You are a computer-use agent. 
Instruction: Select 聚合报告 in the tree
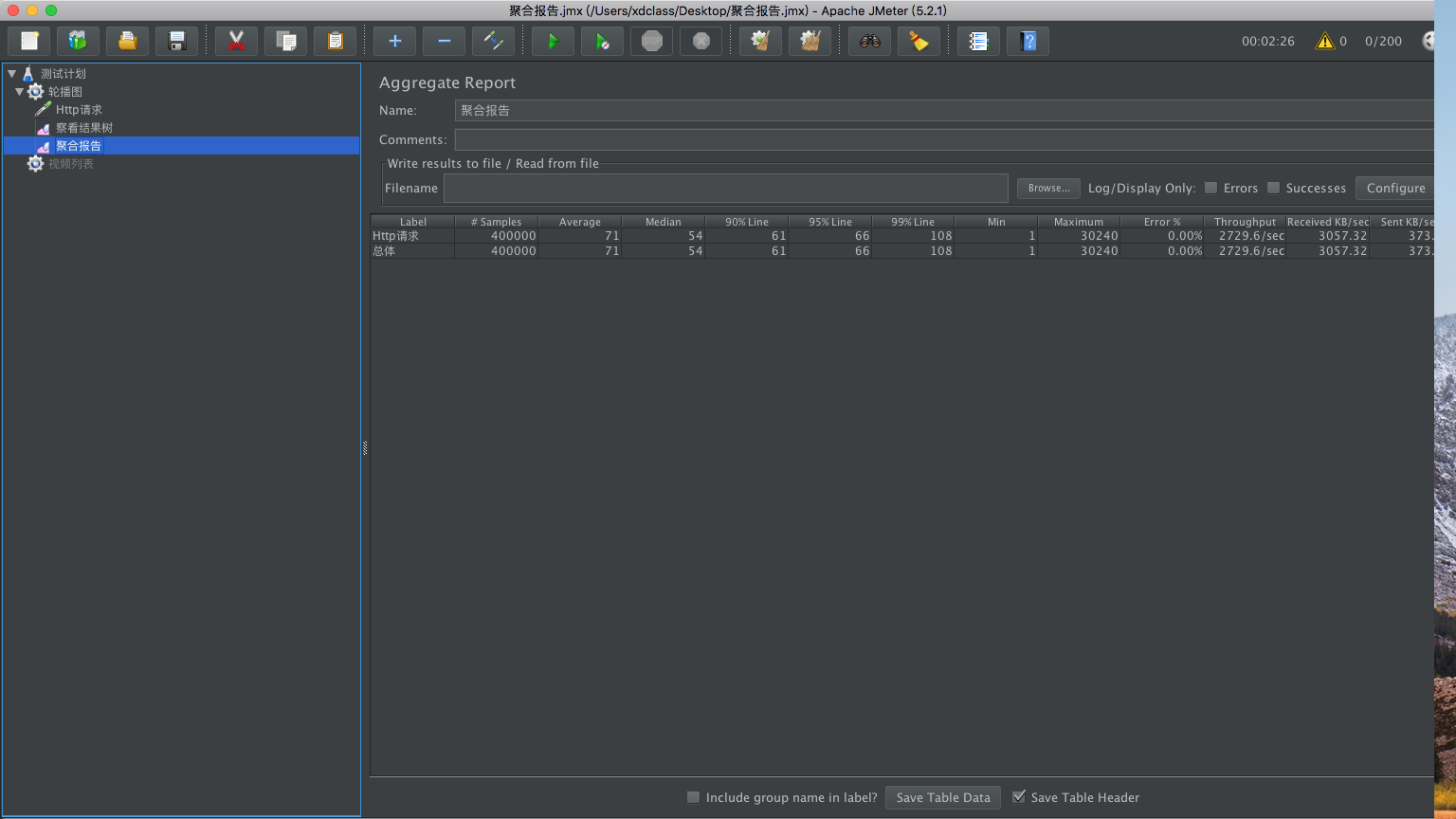point(79,146)
